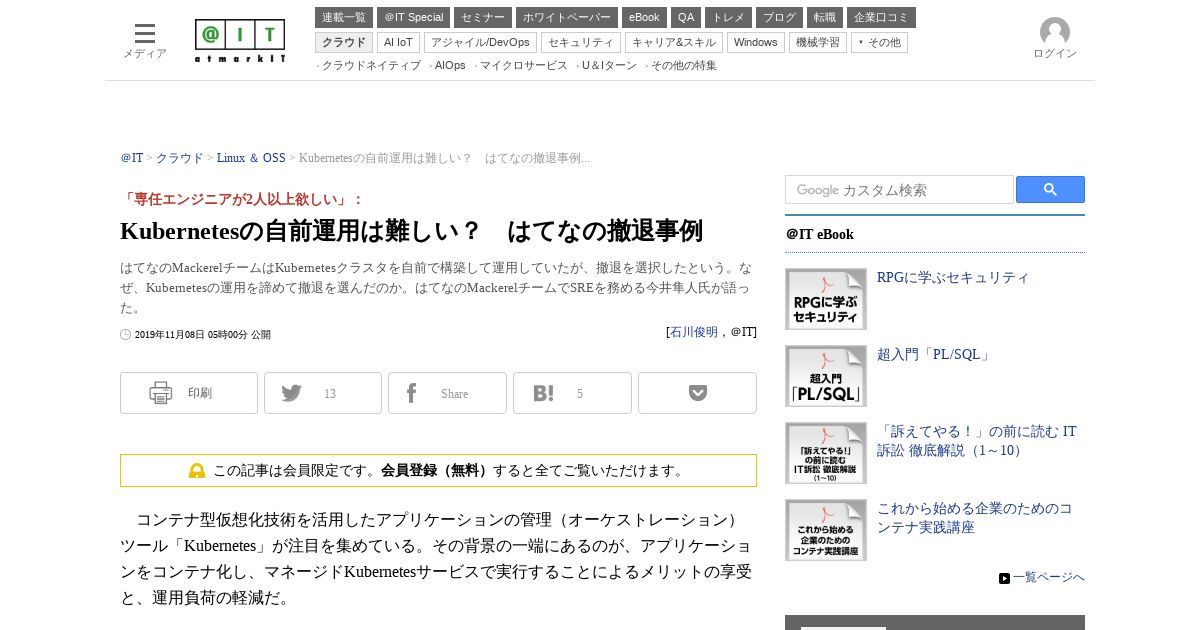The height and width of the screenshot is (630, 1200).
Task: Open the トレメ menu item
Action: click(x=728, y=18)
